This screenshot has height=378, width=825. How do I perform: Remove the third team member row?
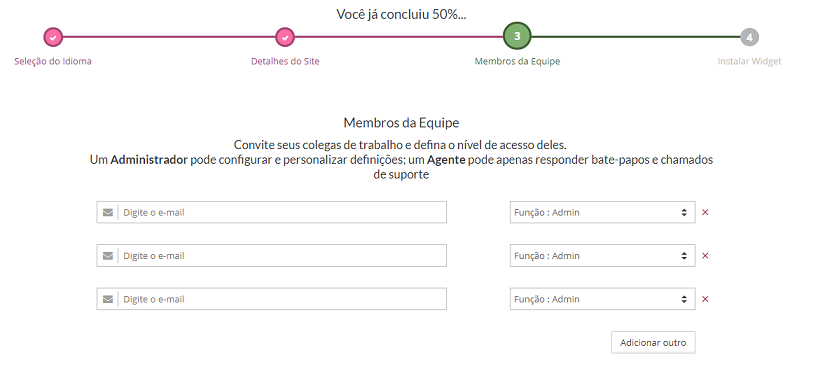tap(706, 299)
